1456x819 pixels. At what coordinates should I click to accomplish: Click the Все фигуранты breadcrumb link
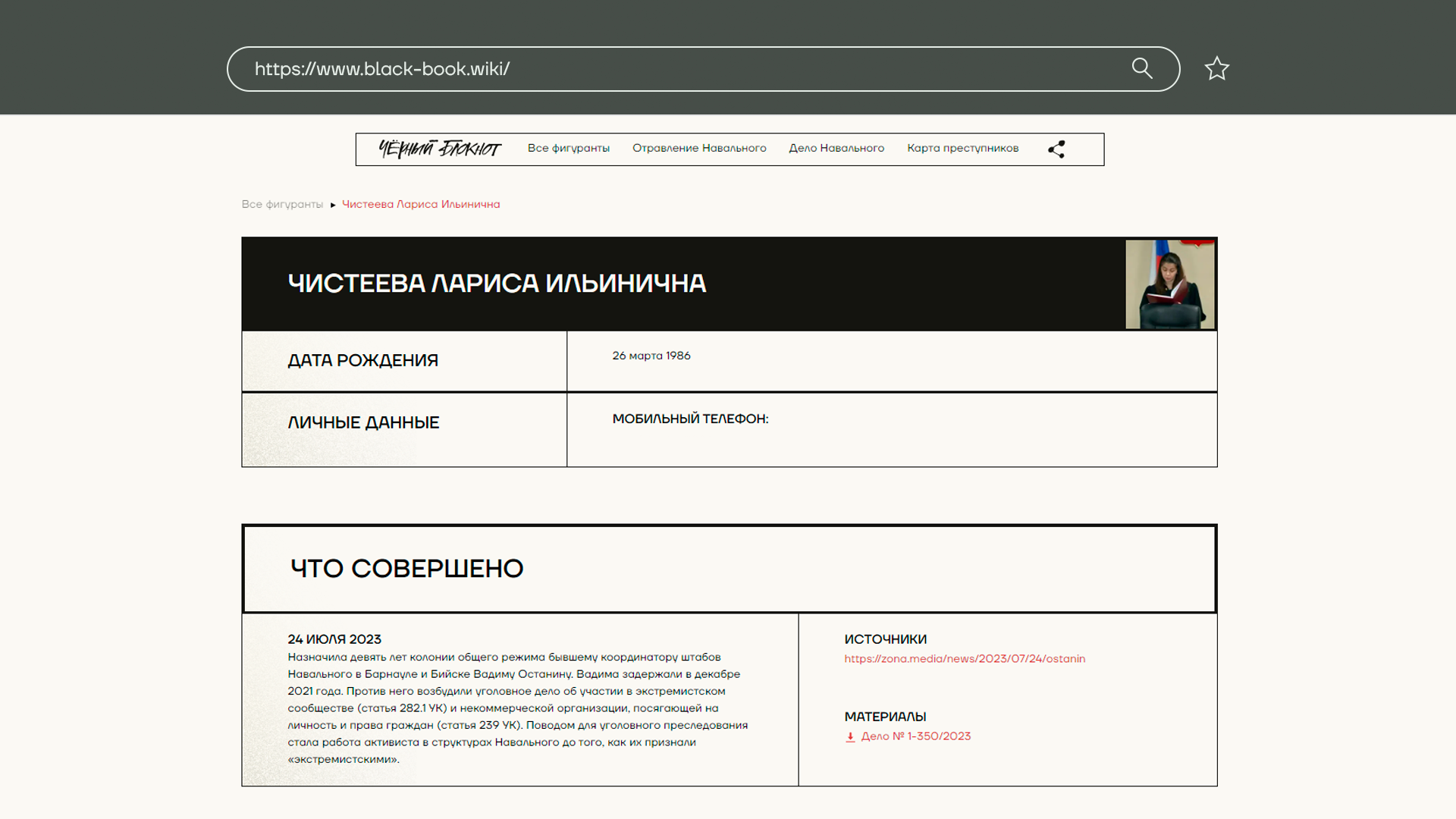click(282, 205)
